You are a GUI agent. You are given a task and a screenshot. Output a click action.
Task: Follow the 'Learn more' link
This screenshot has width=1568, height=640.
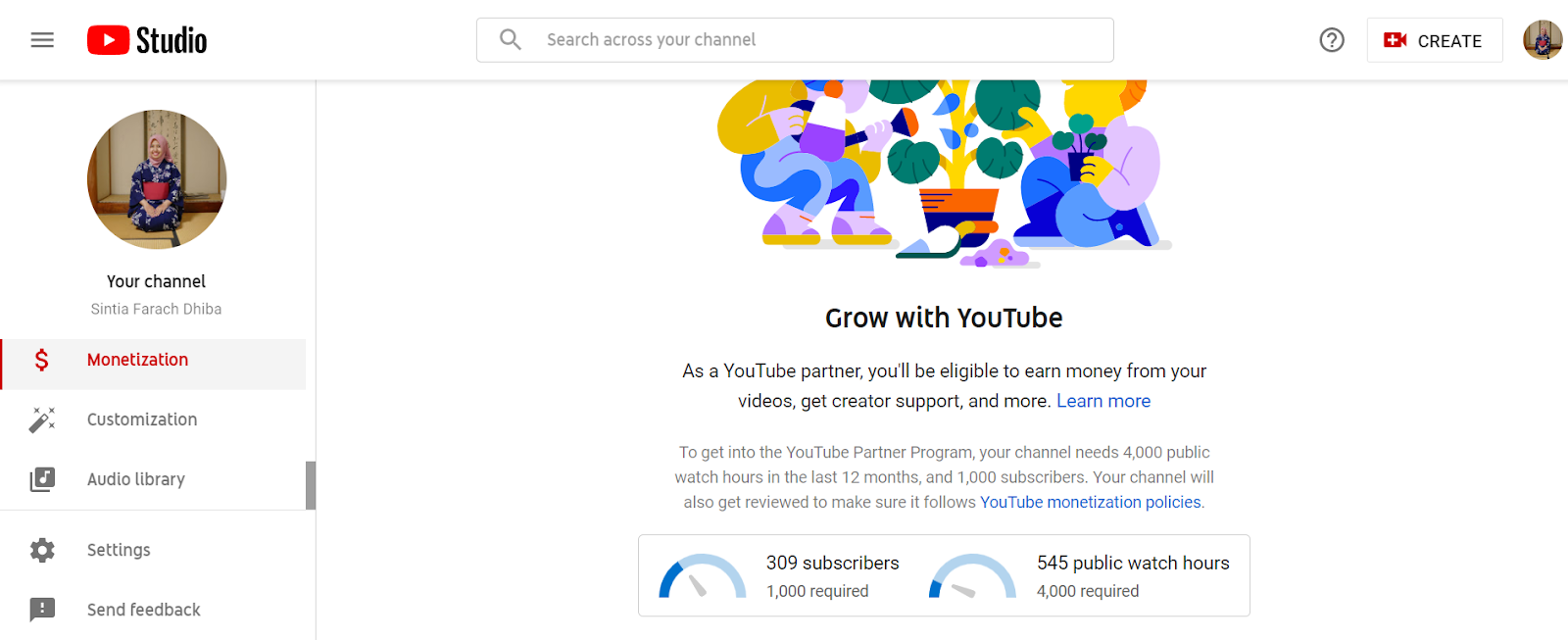[x=1103, y=401]
